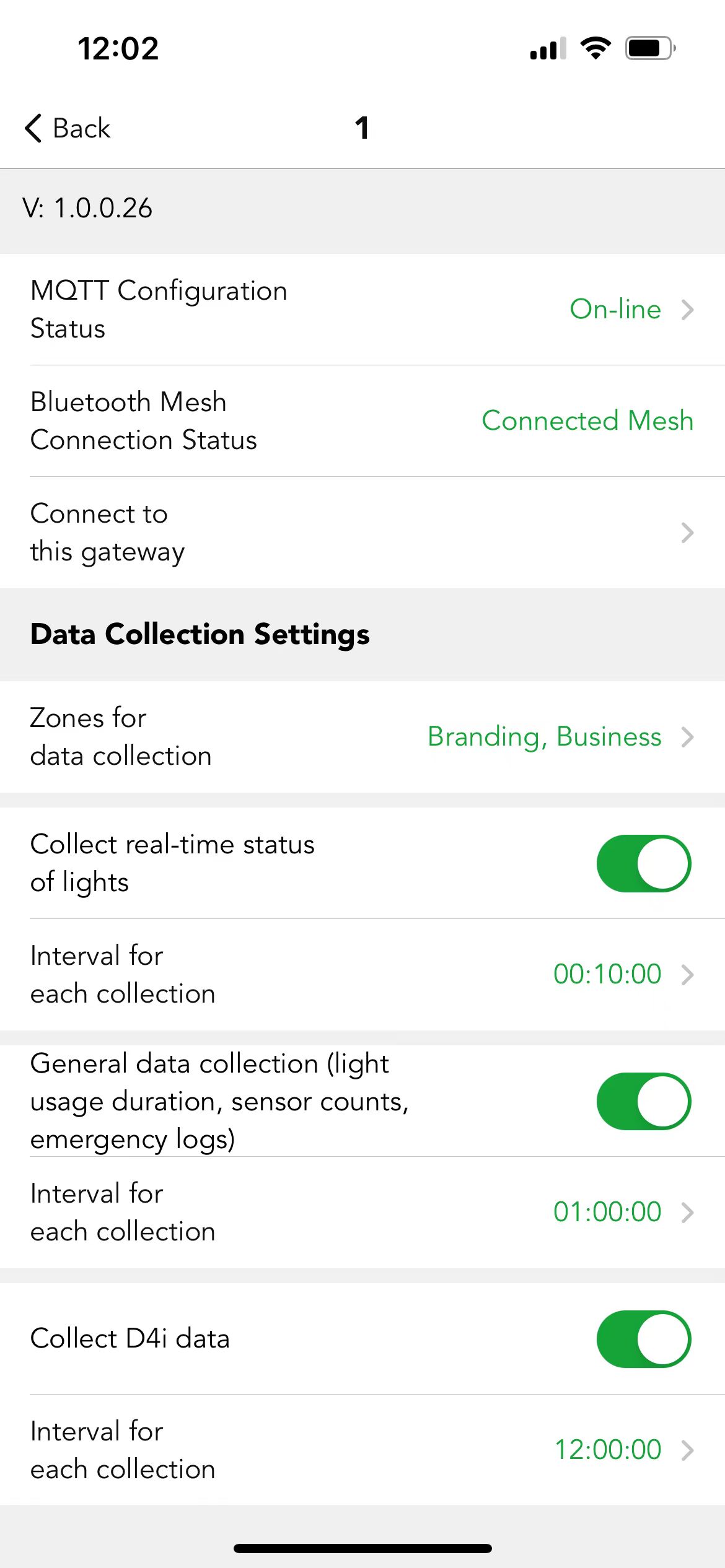
Task: Open Zones for data collection
Action: (x=362, y=737)
